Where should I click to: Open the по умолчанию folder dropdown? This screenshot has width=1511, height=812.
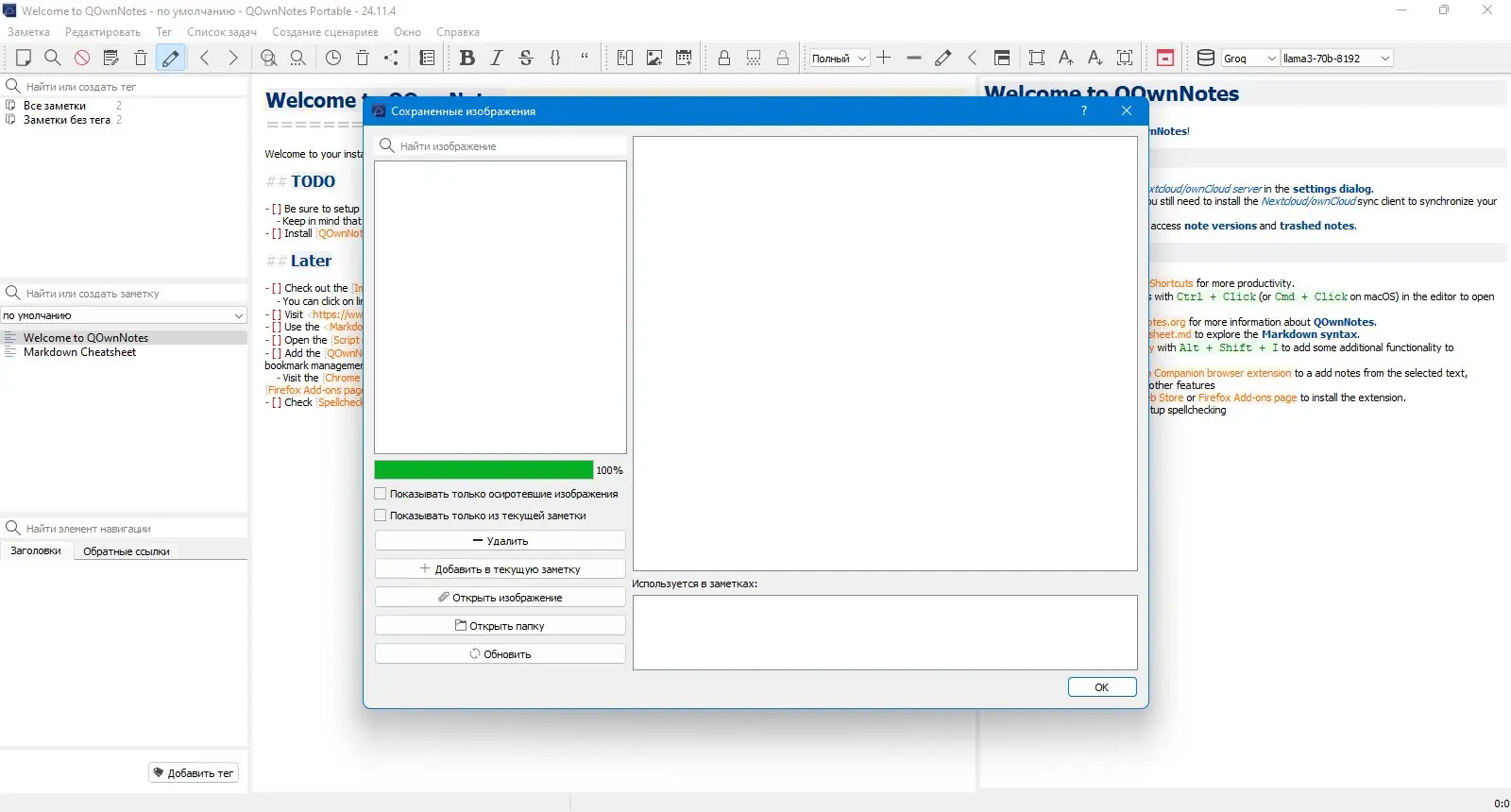124,315
